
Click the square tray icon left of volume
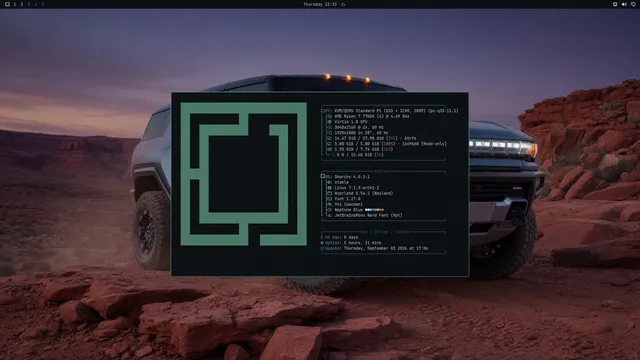click(x=615, y=4)
